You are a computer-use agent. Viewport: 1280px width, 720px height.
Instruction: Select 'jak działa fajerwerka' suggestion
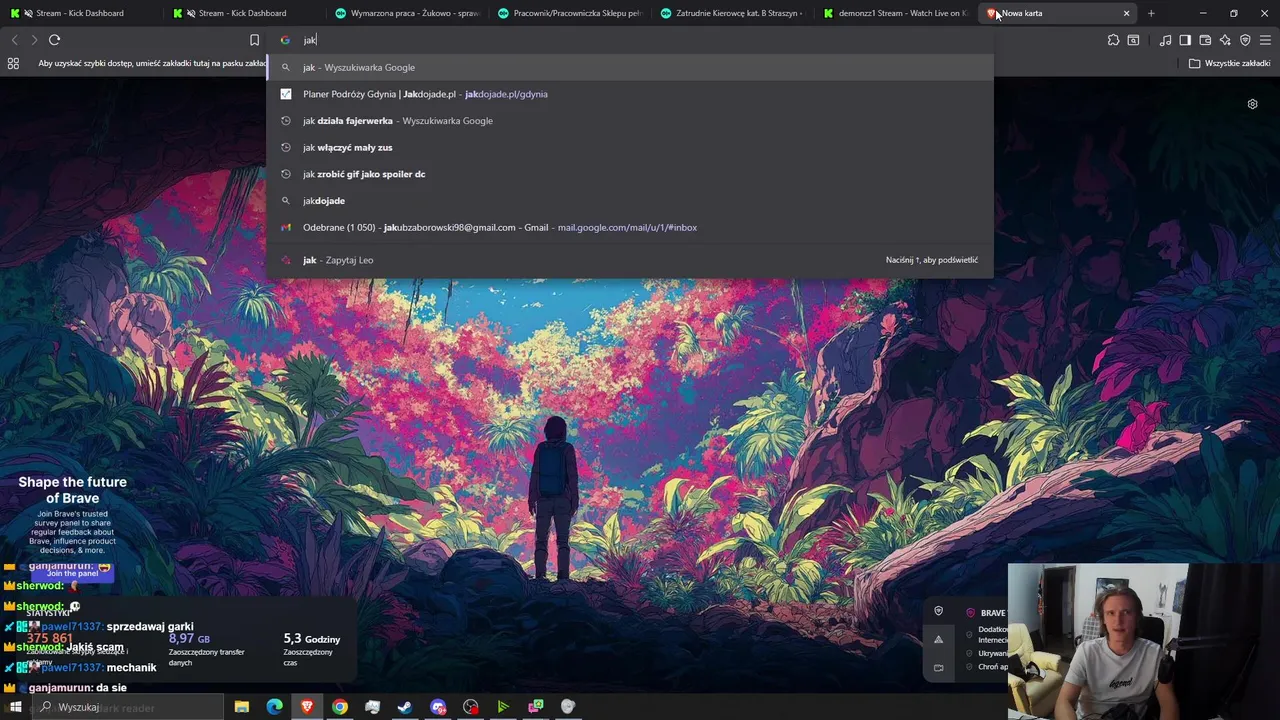coord(630,121)
